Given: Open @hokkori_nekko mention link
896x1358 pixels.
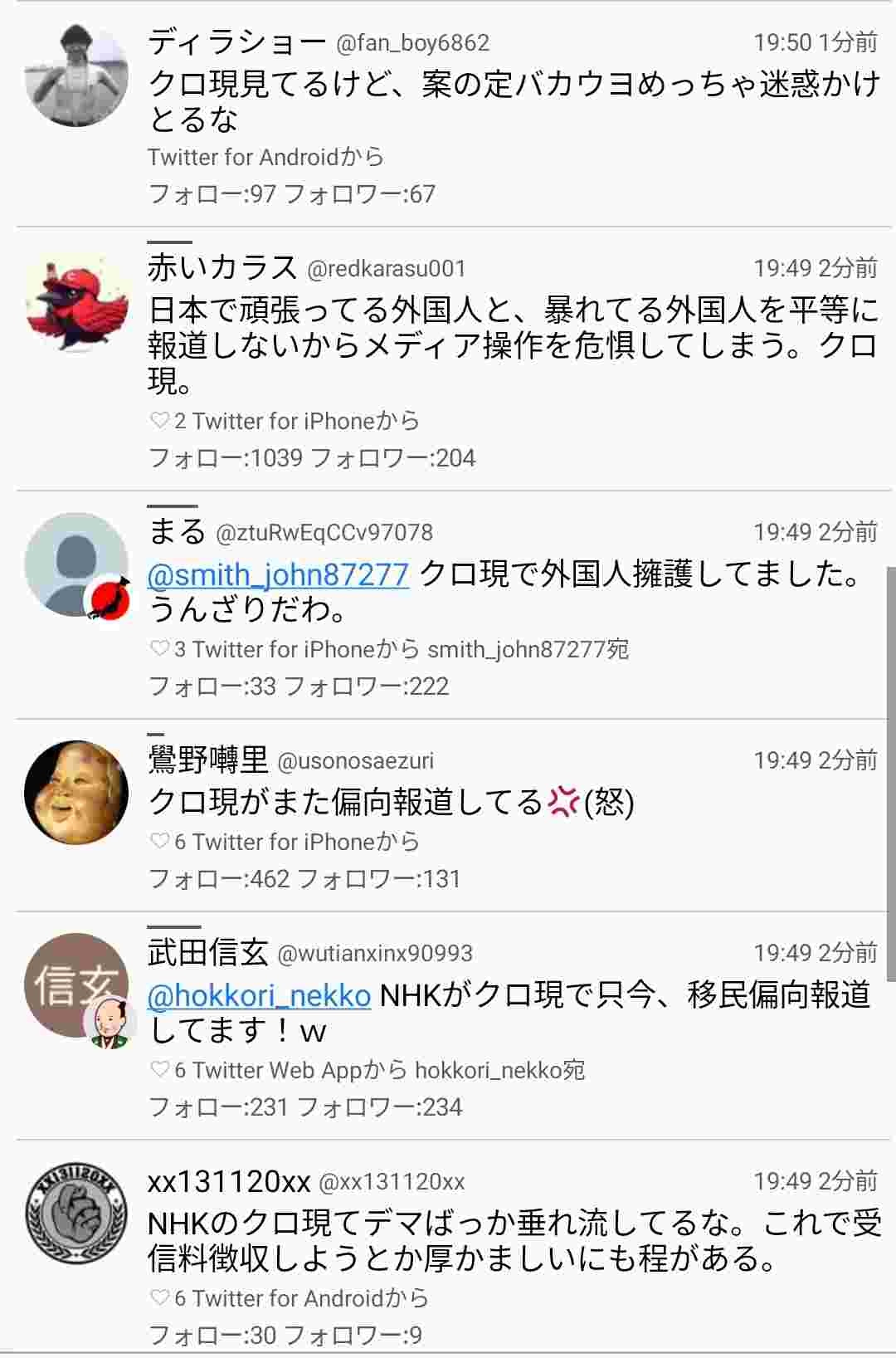Looking at the screenshot, I should [259, 995].
